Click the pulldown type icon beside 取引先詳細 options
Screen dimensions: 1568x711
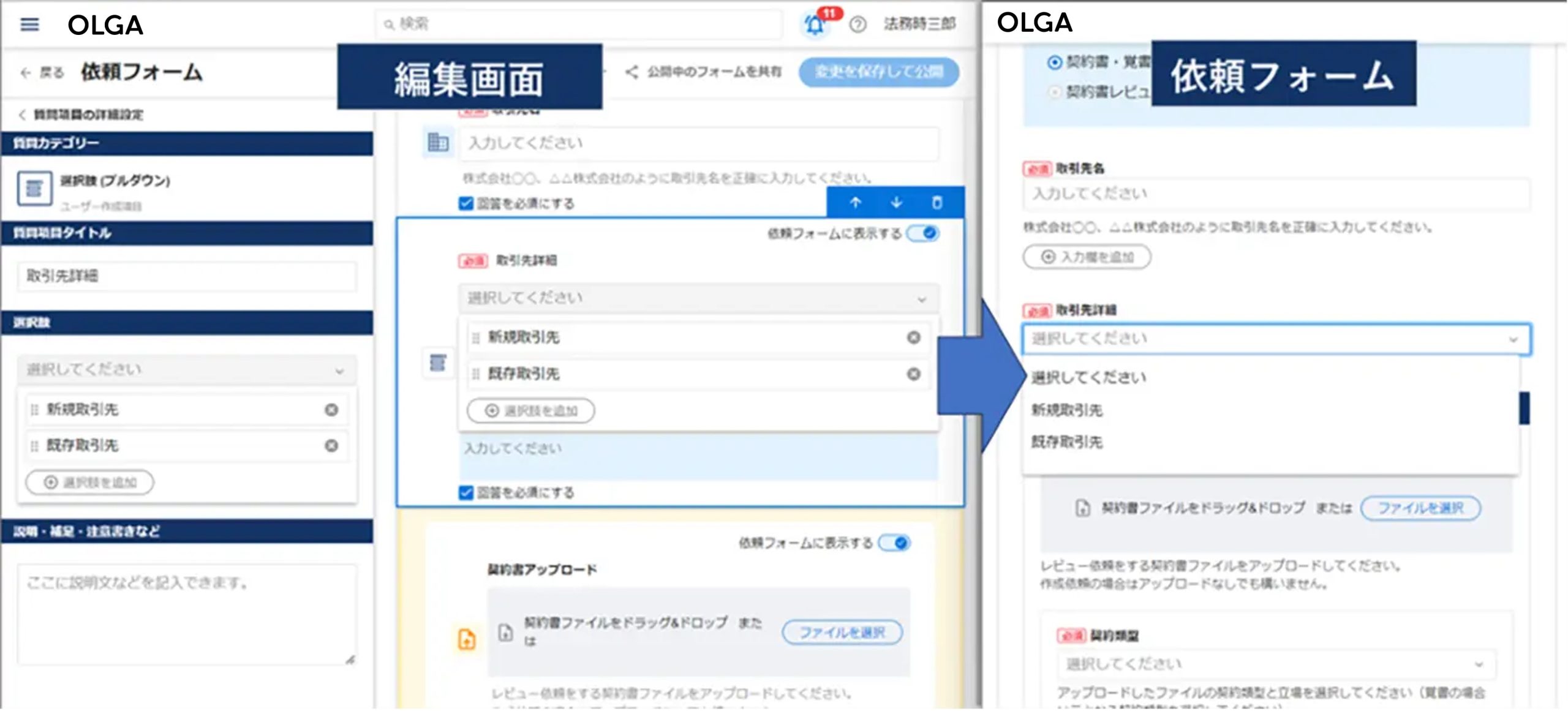pos(437,363)
